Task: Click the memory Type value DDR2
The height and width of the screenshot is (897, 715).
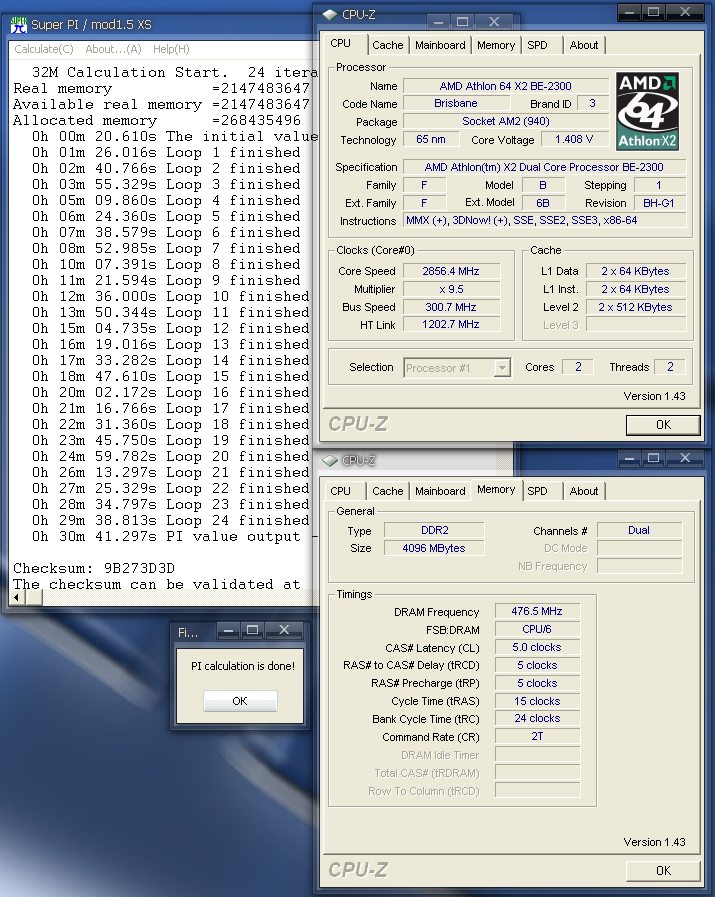Action: coord(434,530)
